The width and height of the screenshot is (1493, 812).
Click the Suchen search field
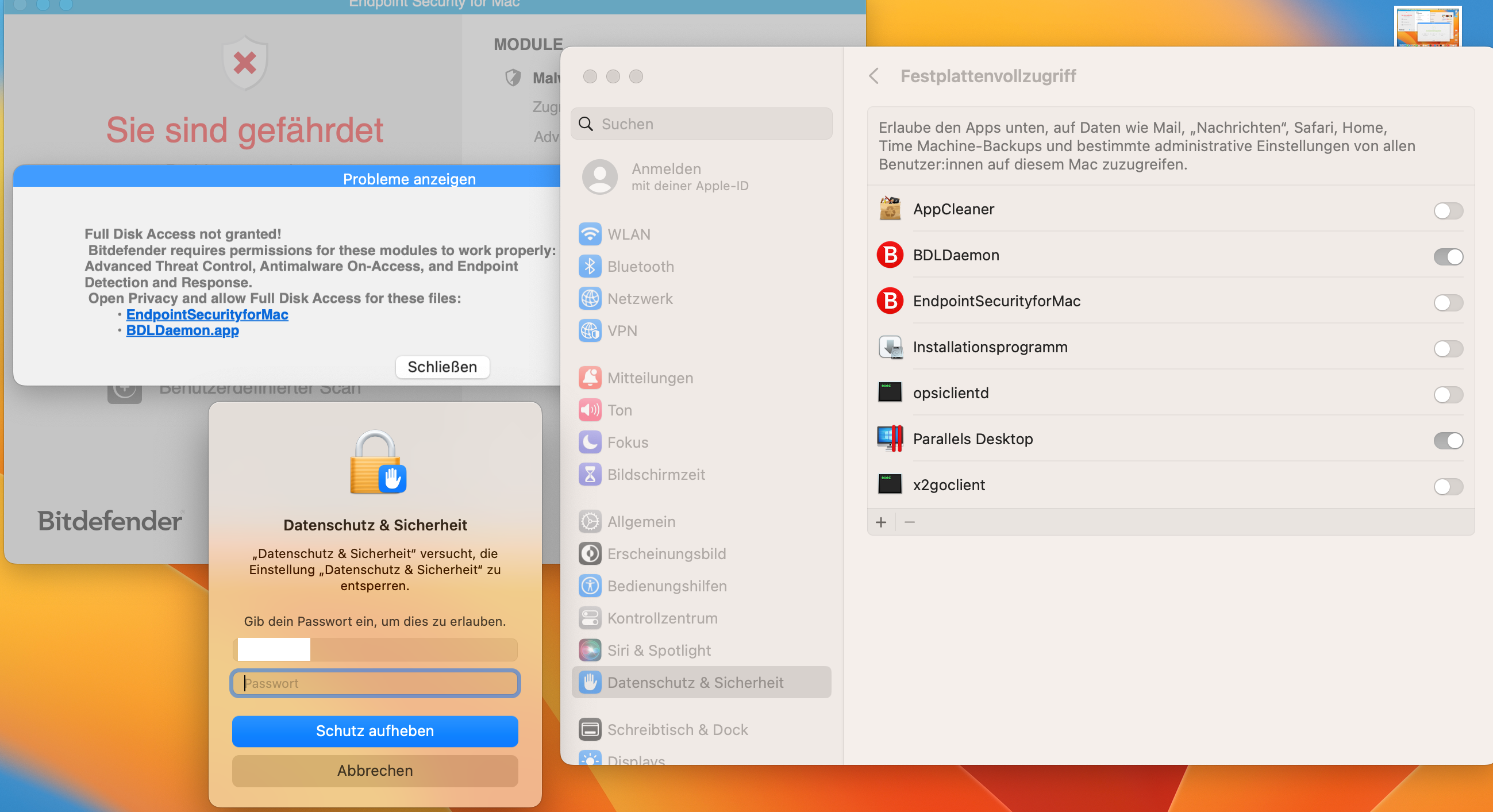tap(701, 124)
